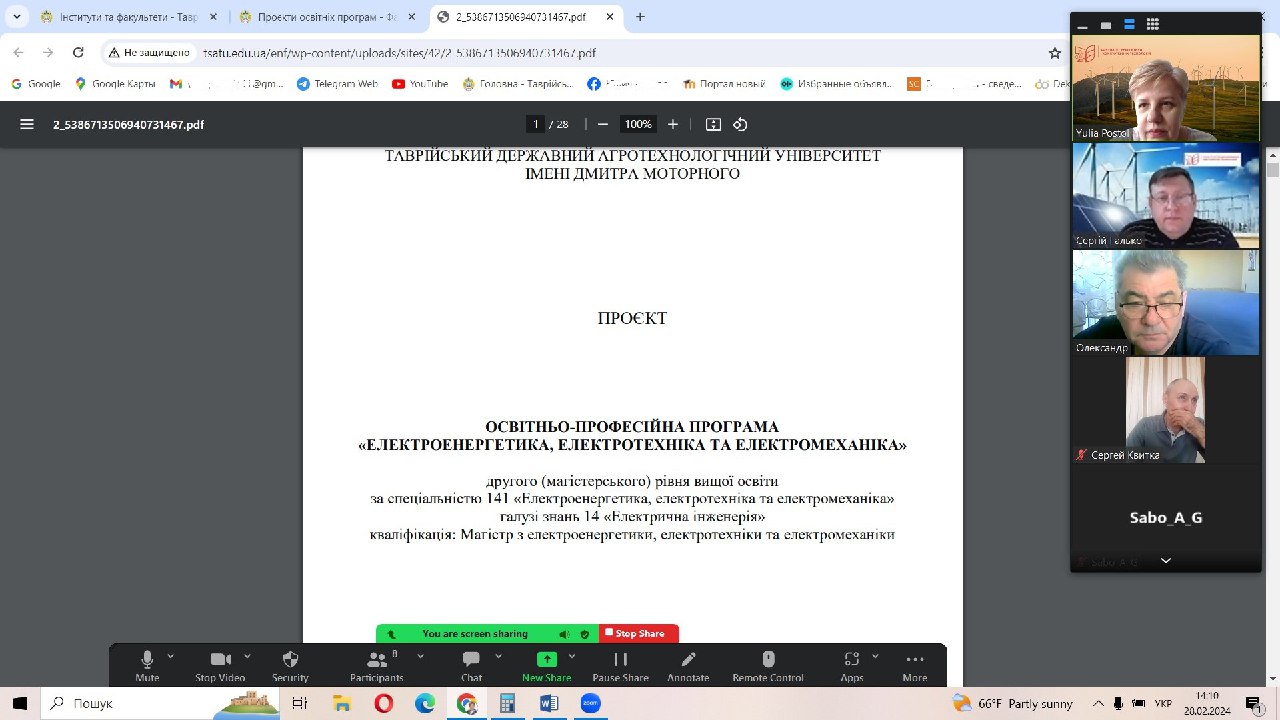
Task: Mute the microphone in Zoom toolbar
Action: coord(147,665)
